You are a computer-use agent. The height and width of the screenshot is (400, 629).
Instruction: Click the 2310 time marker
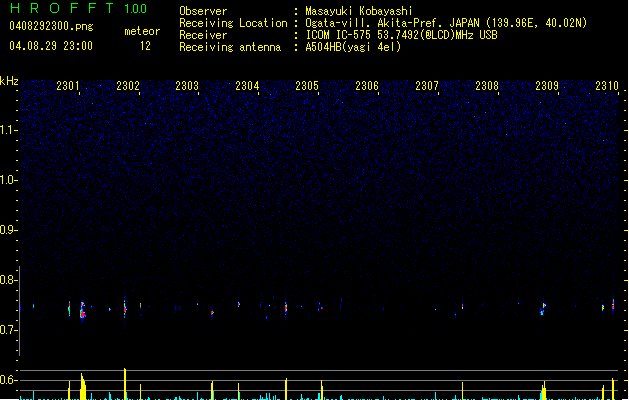[607, 86]
